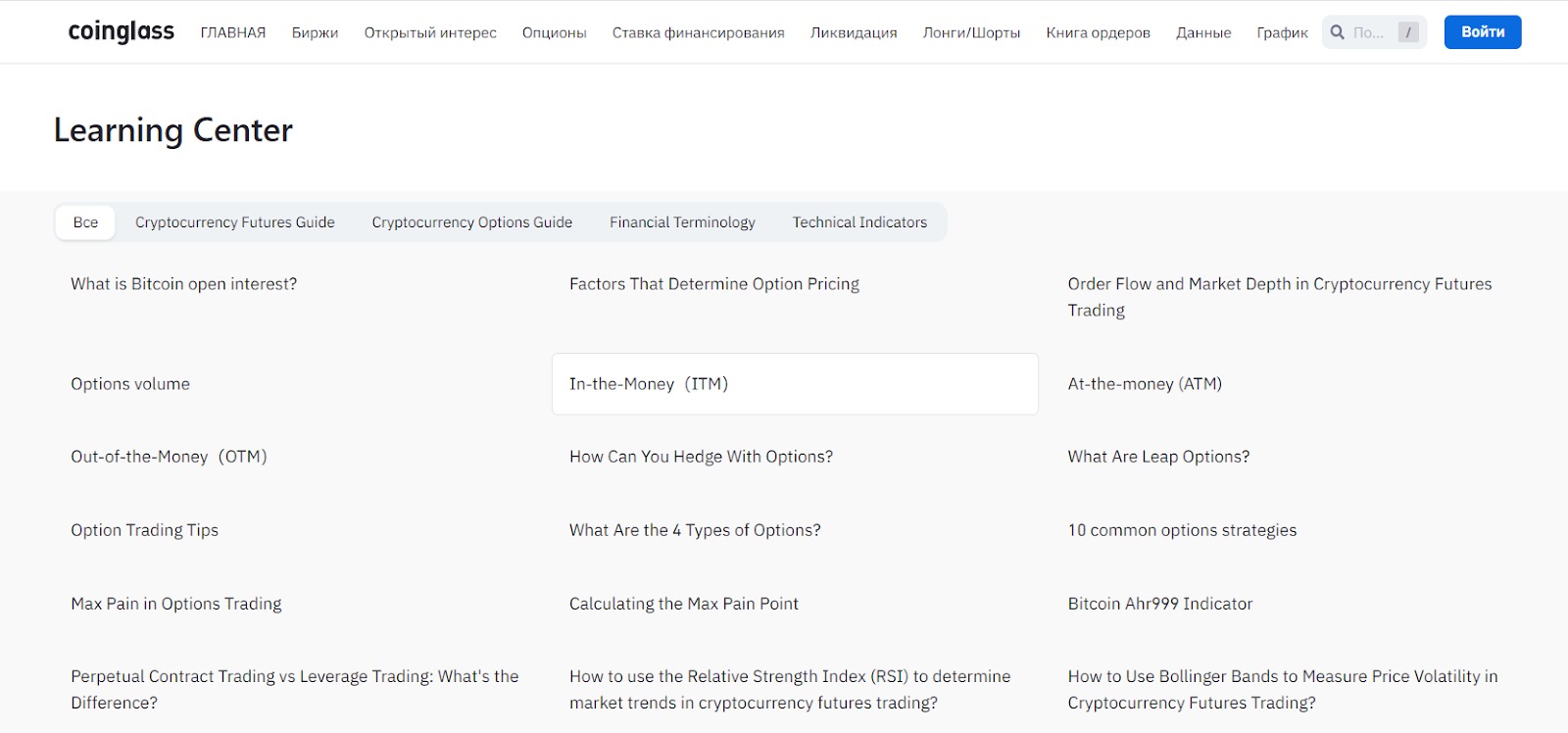Open the Лонги/Шорты menu
The image size is (1568, 733).
(971, 32)
